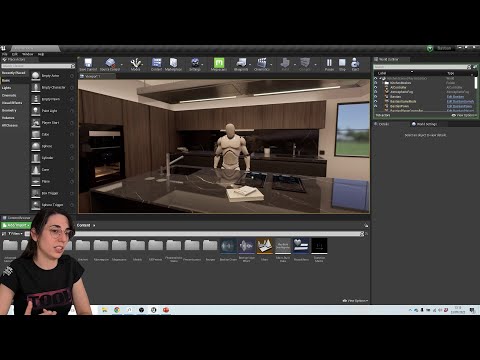Open Build options dropdown arrow

point(295,64)
